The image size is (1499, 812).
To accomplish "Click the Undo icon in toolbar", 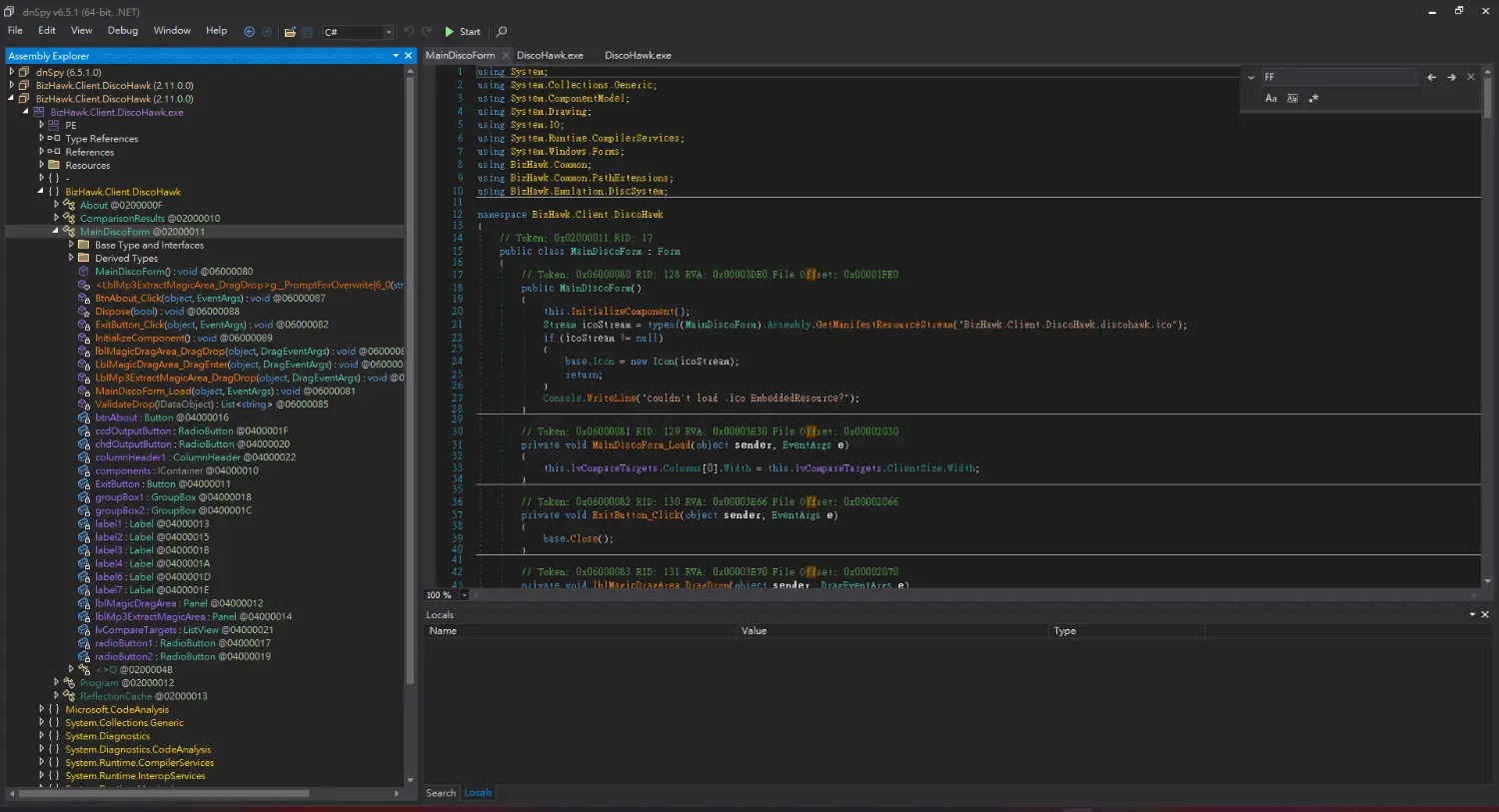I will [409, 32].
